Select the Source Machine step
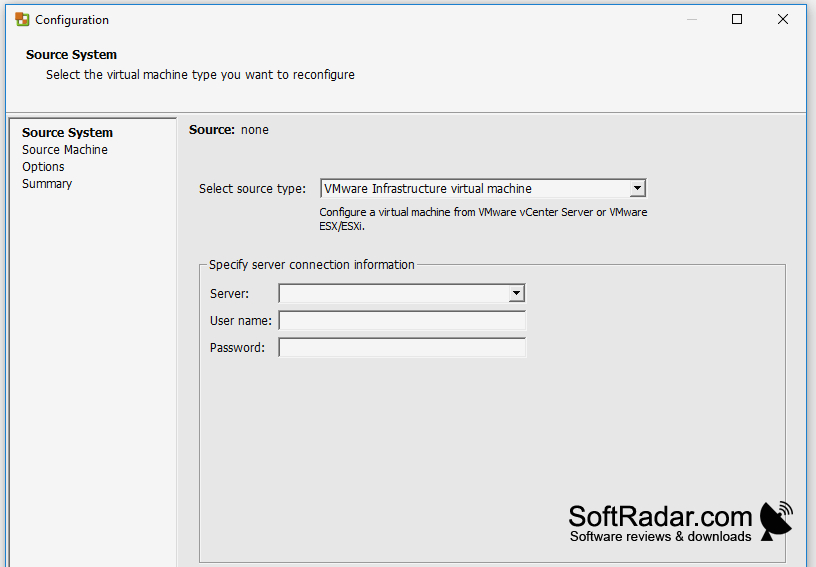Viewport: 816px width, 567px height. click(65, 150)
